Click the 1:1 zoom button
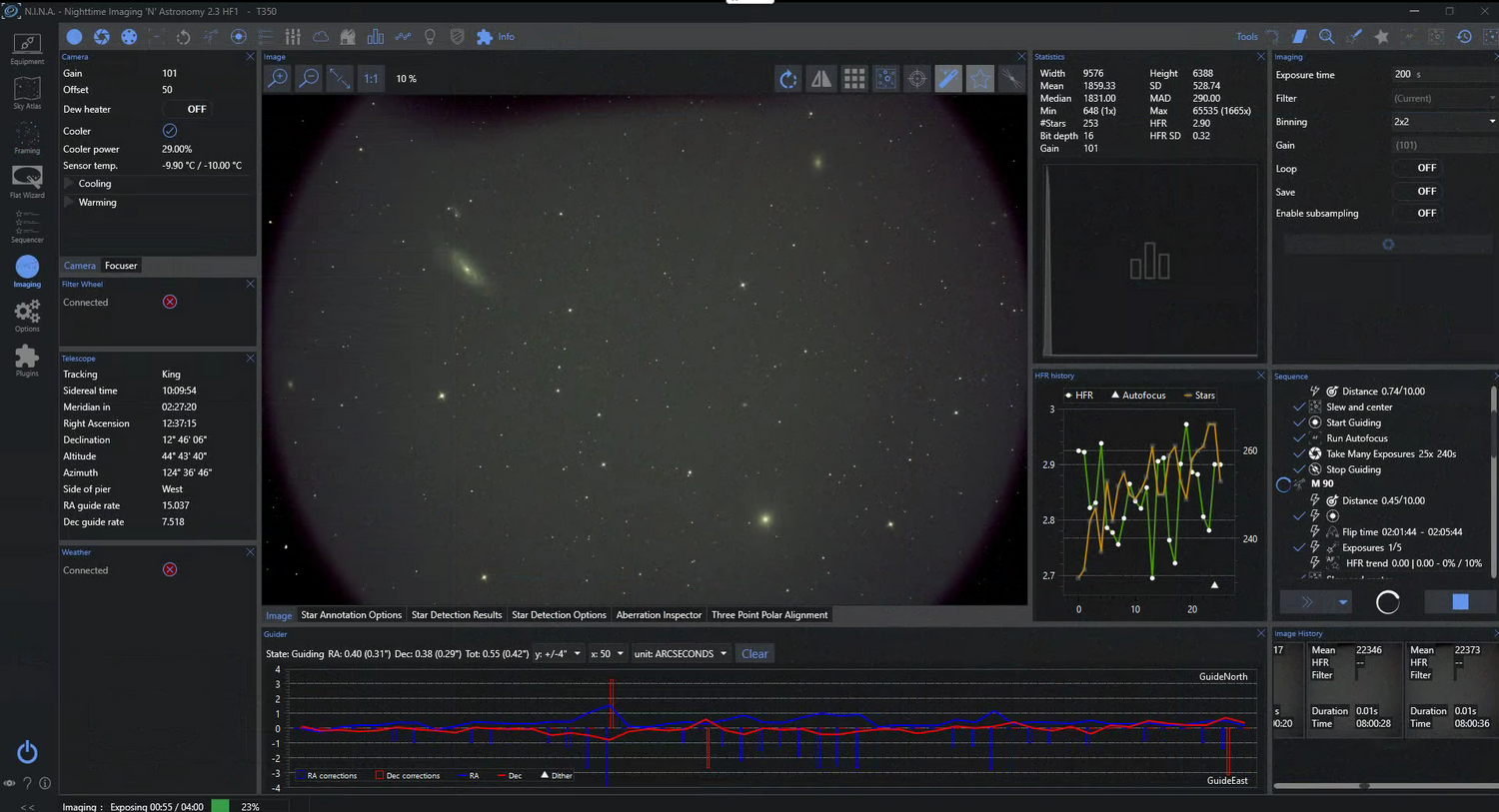1499x812 pixels. coord(371,78)
